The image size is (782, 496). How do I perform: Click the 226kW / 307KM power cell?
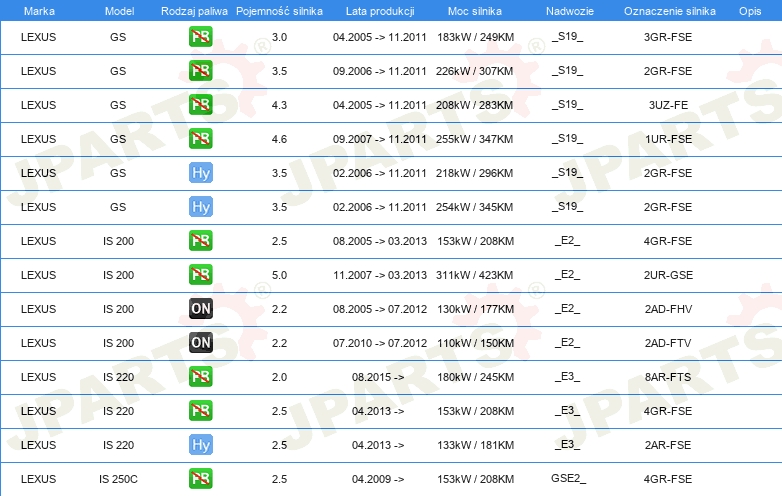point(474,71)
